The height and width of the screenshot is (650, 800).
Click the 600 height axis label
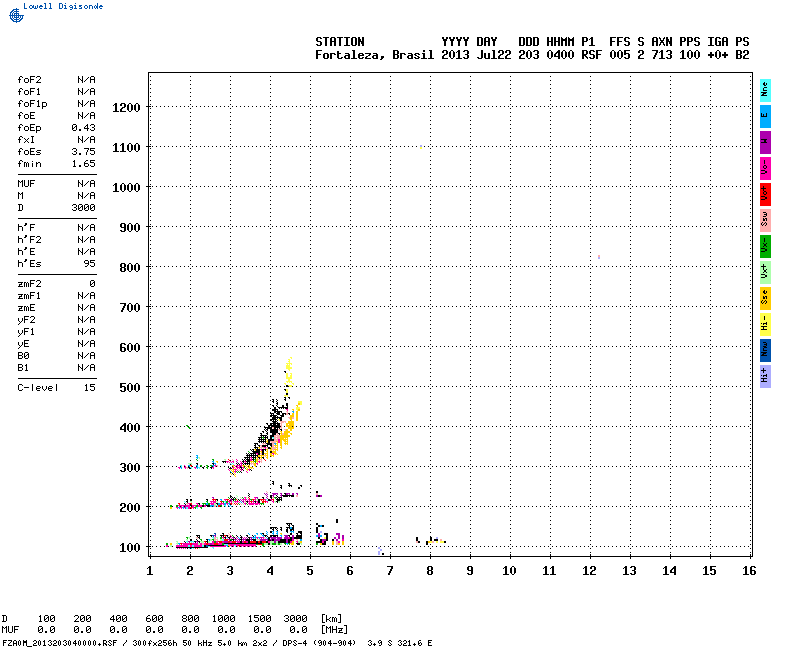pyautogui.click(x=130, y=347)
